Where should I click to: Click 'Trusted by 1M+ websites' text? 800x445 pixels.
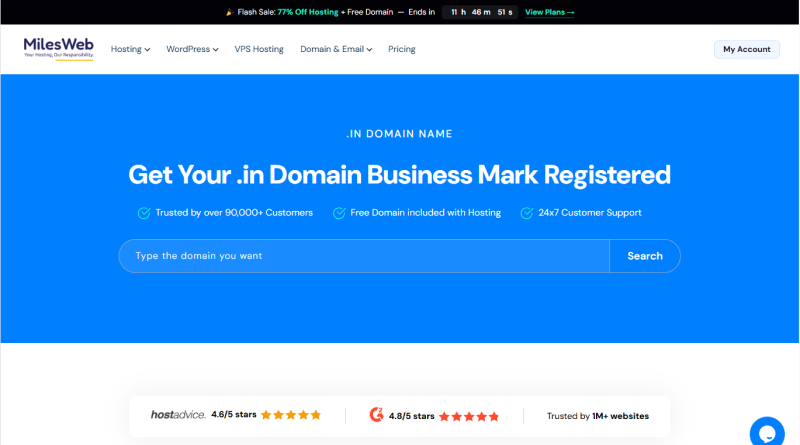point(597,416)
